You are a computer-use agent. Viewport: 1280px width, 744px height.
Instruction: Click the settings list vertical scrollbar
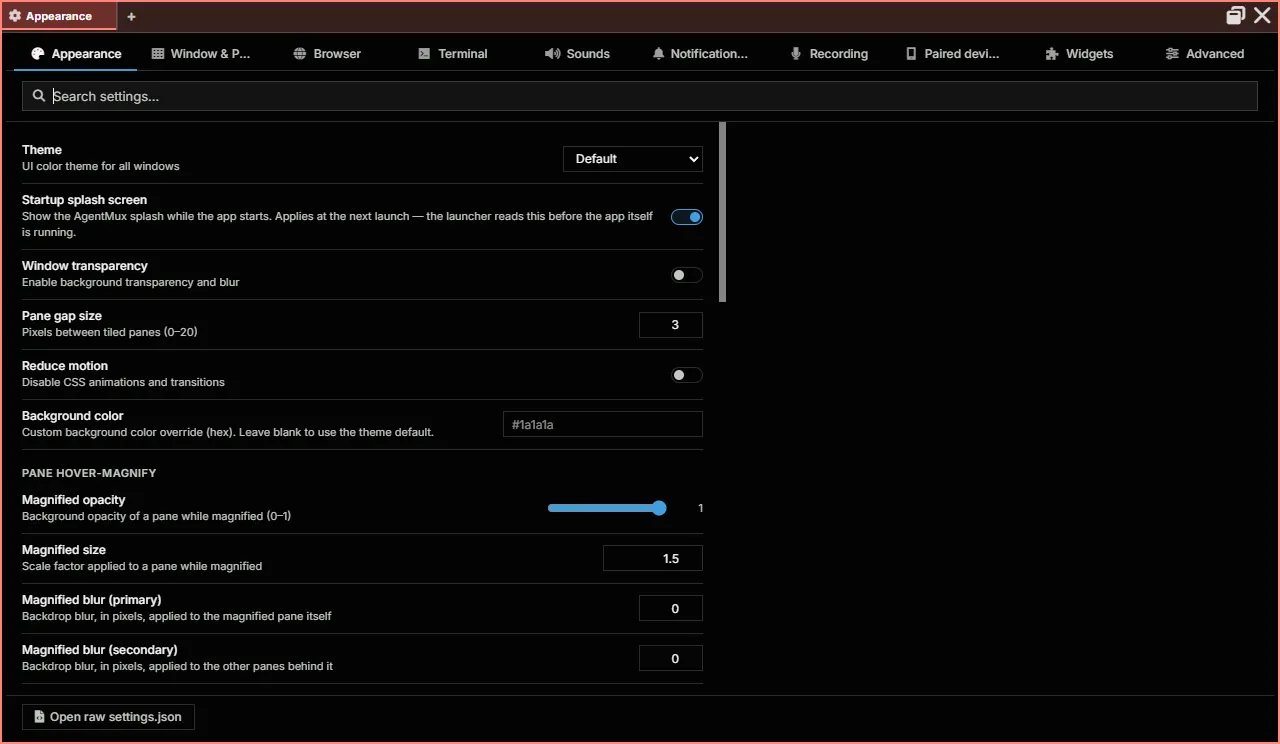pos(723,212)
